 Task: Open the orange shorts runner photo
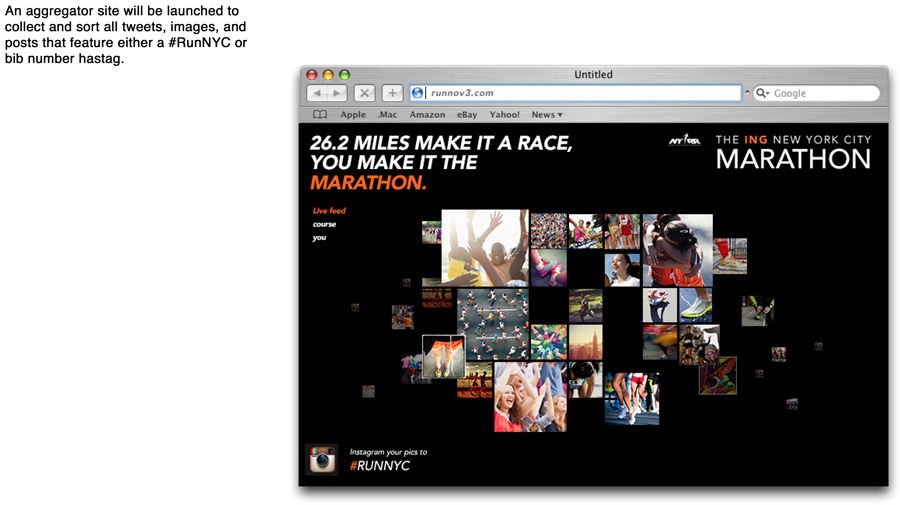[x=444, y=356]
